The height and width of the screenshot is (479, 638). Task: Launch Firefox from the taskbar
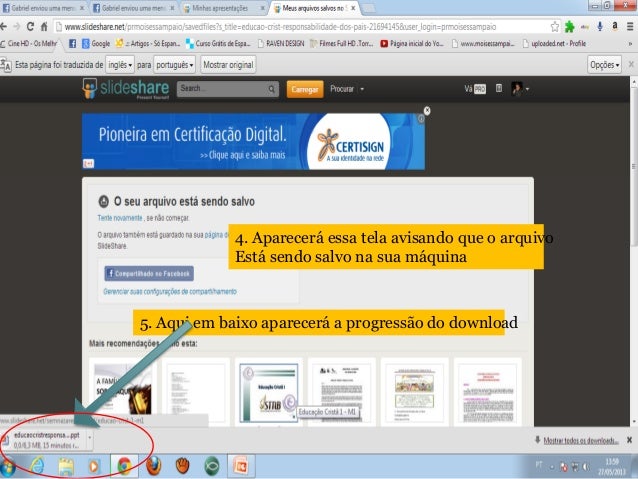(x=154, y=466)
